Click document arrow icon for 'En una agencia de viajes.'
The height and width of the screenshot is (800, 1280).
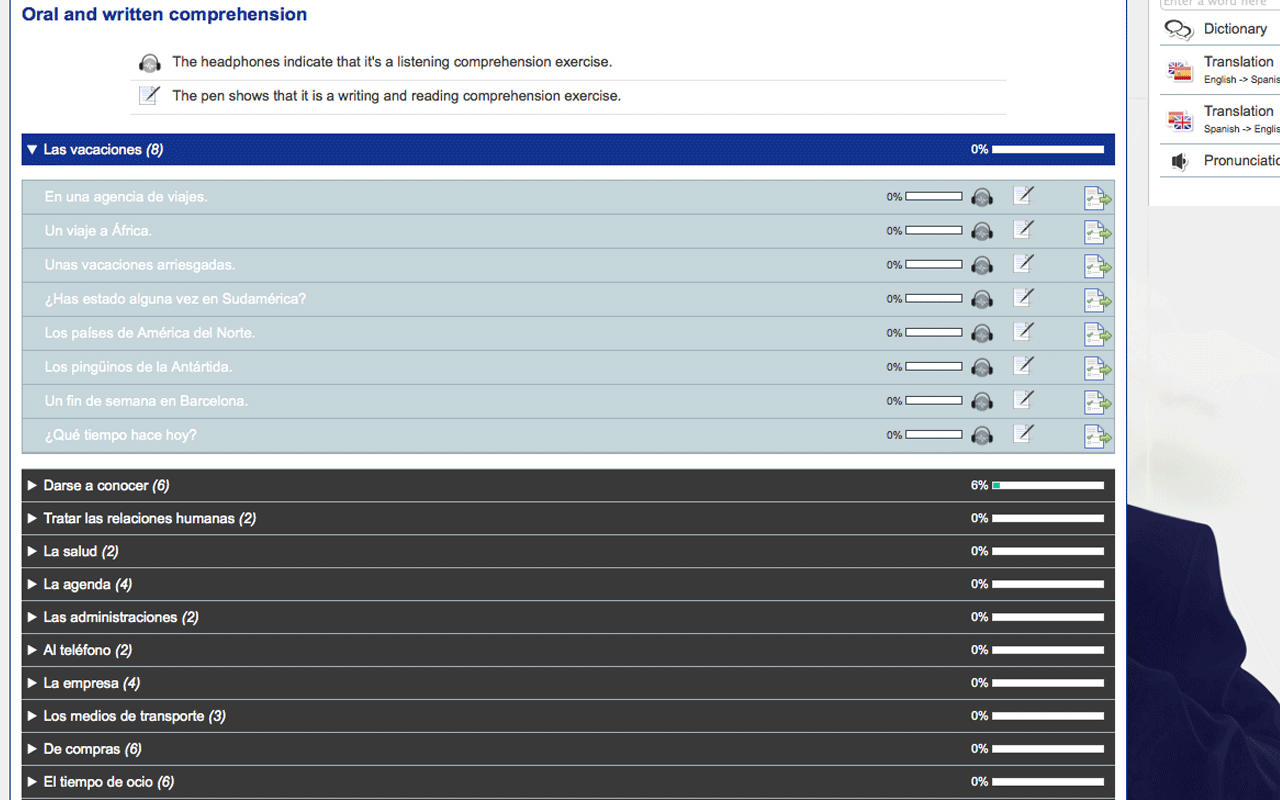pyautogui.click(x=1097, y=198)
